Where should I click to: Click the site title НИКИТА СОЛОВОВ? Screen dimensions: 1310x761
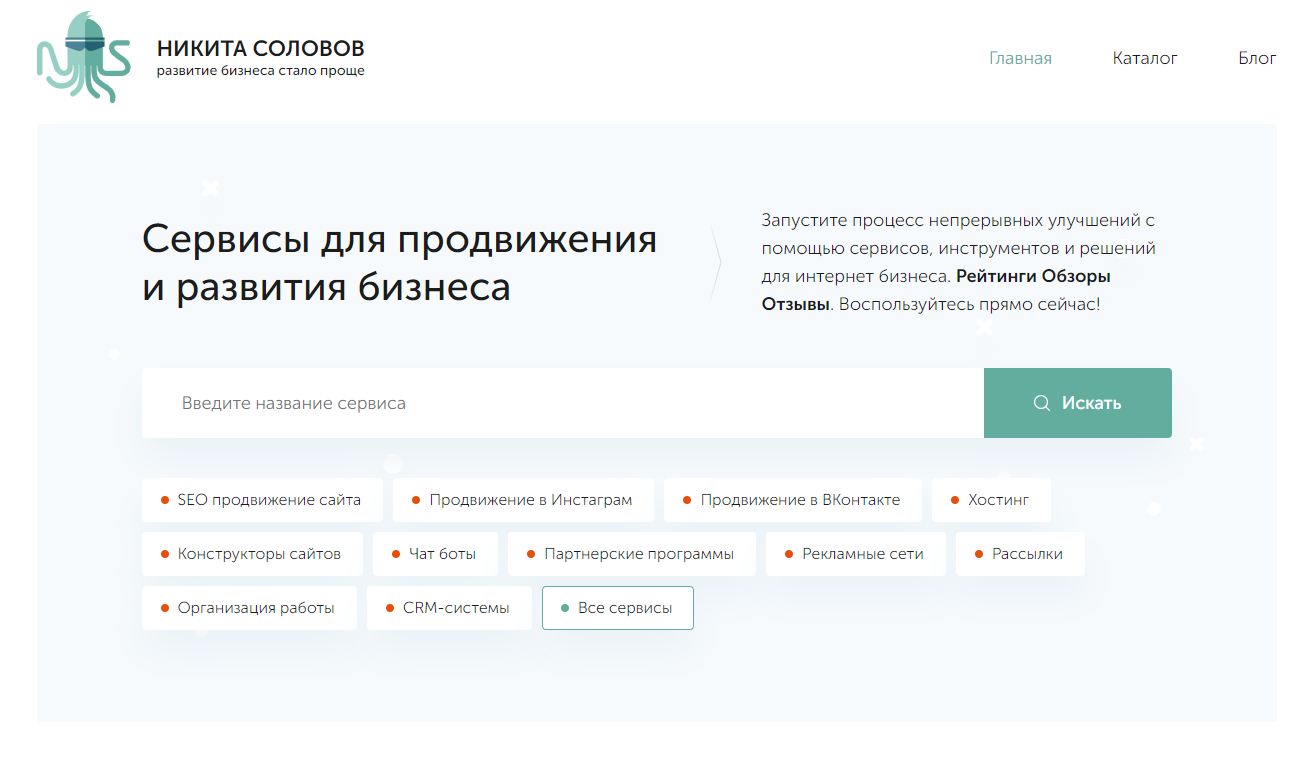pyautogui.click(x=259, y=47)
